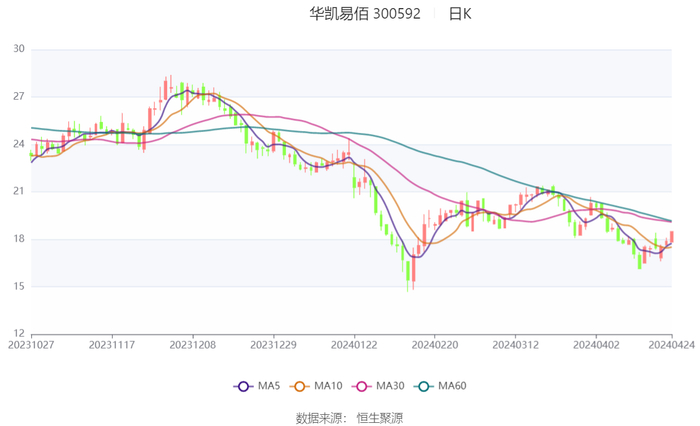Screen dimensions: 700x426
Task: Disable the MA60 series via legend text
Action: pos(454,386)
